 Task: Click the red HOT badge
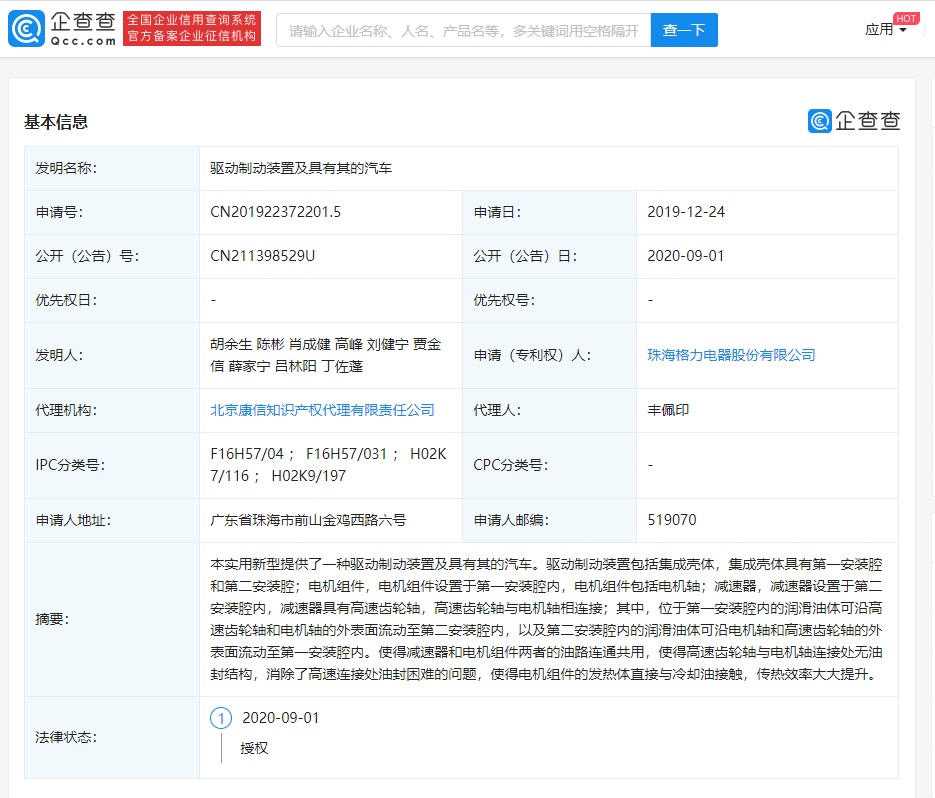(x=906, y=18)
